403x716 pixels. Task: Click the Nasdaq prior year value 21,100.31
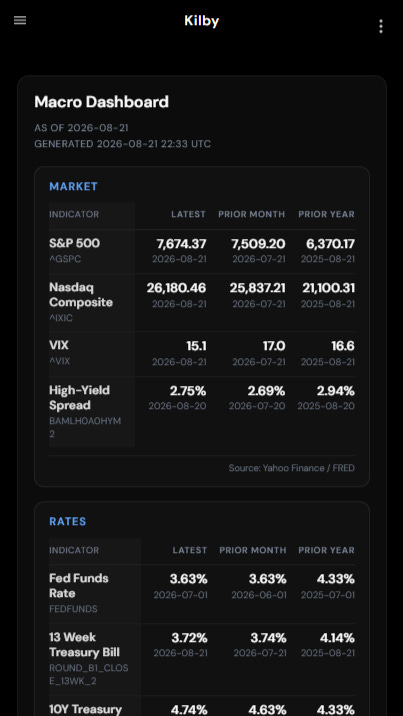pyautogui.click(x=328, y=288)
